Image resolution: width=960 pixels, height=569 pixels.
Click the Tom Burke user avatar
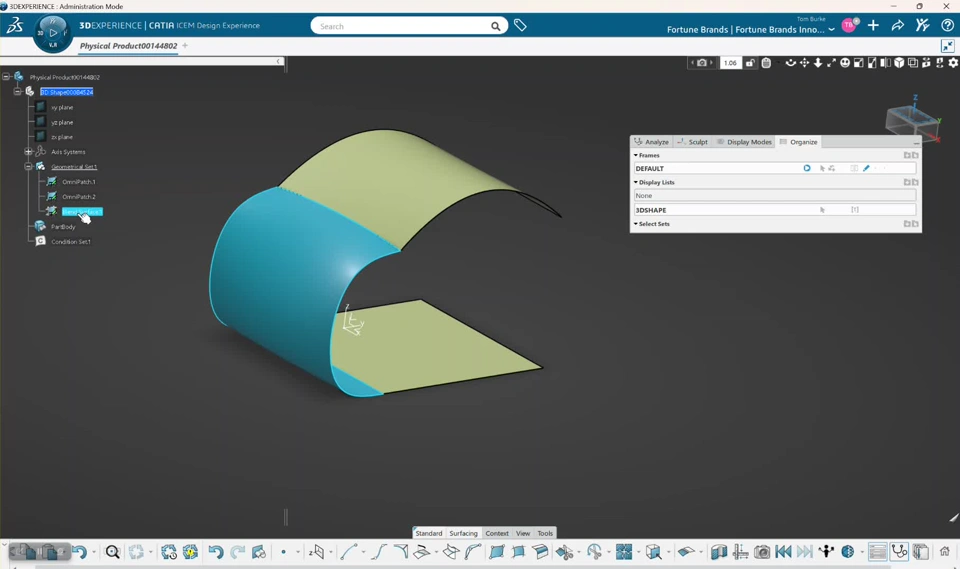tap(849, 25)
